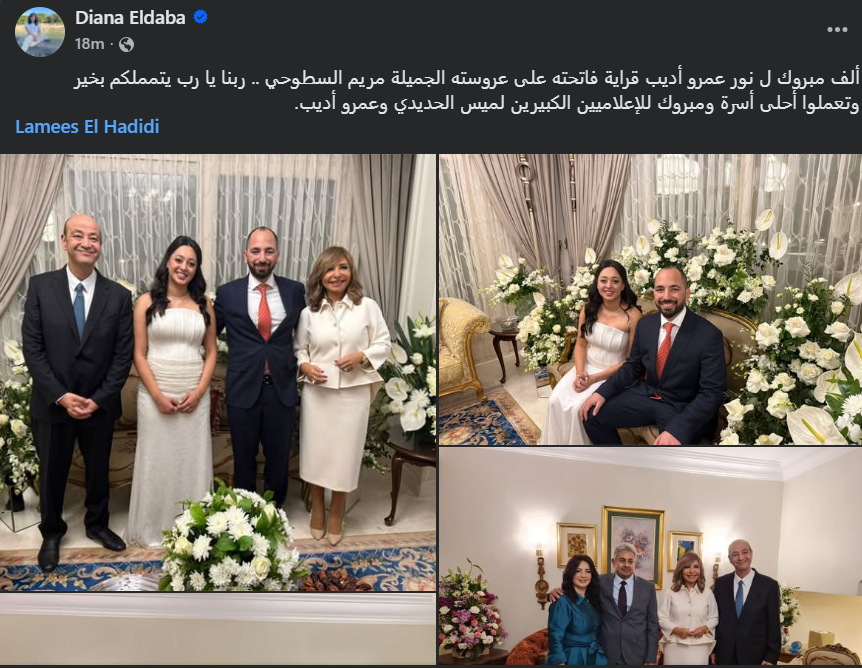Screen dimensions: 862x668
Task: Click the public globe audience icon
Action: click(126, 44)
